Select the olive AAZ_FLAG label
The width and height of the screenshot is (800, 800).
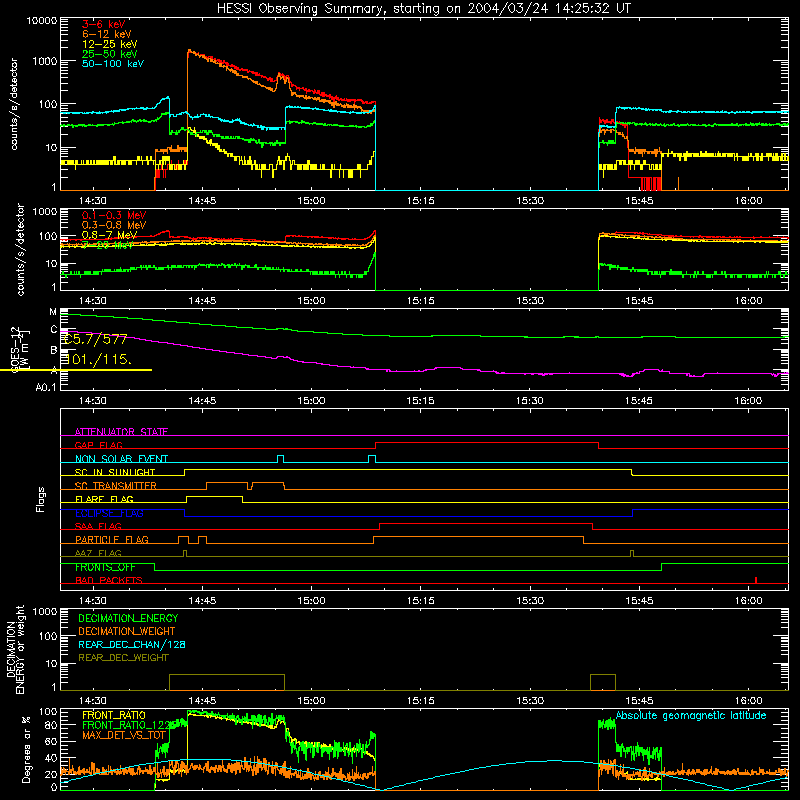coord(98,553)
